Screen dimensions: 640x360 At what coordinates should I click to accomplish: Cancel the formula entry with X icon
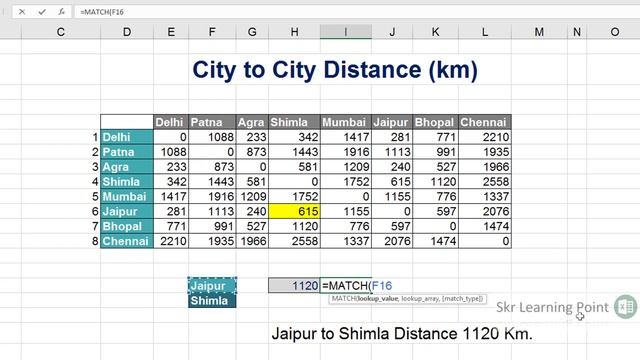coord(22,12)
